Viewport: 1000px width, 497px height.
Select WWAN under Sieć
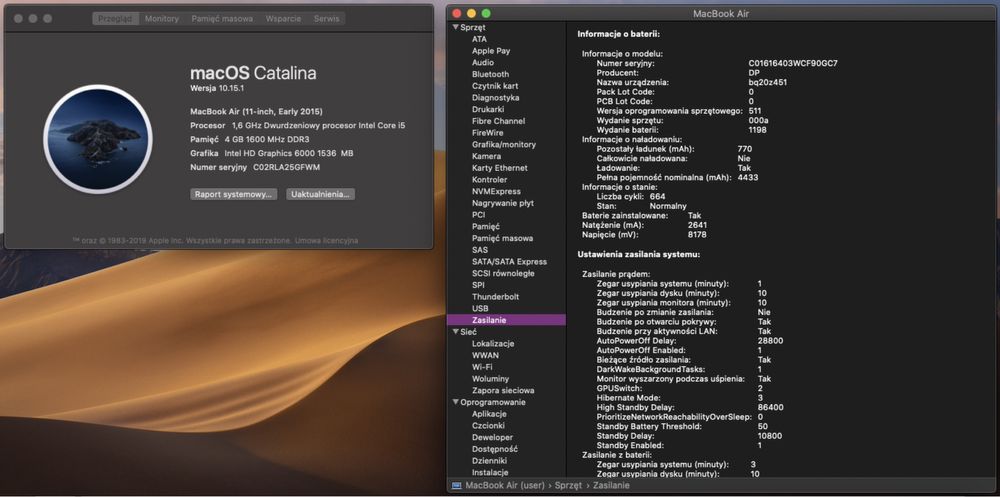tap(485, 355)
